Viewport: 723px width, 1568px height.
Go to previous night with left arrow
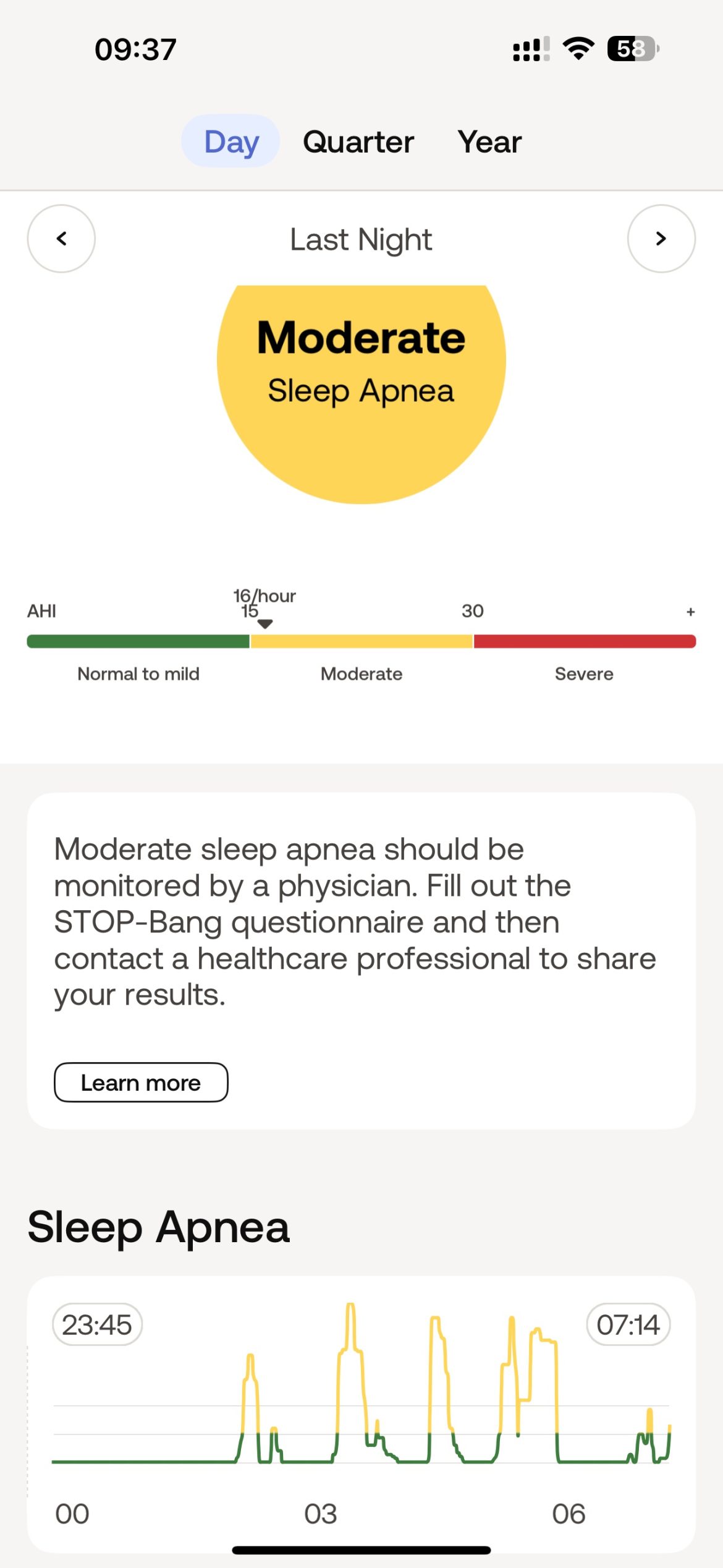(61, 239)
